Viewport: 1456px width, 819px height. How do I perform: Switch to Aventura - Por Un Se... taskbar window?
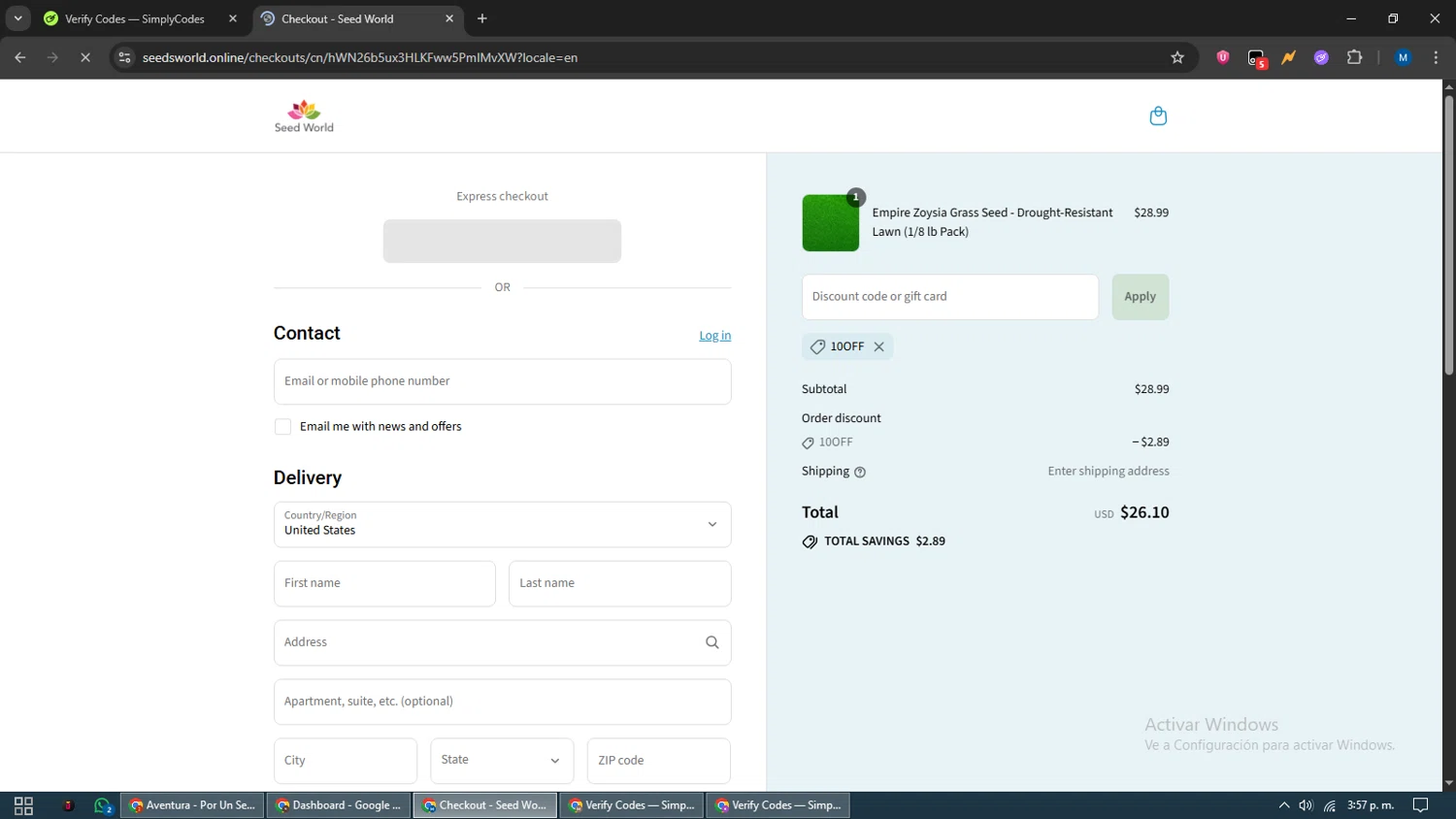click(192, 805)
